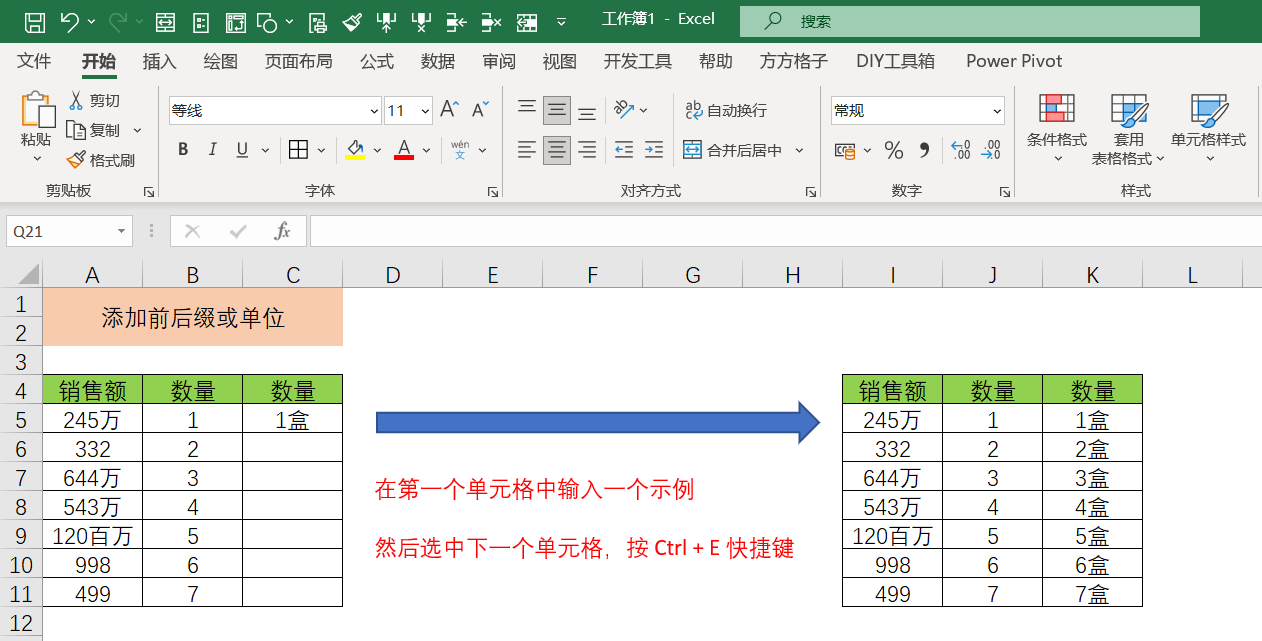
Task: Switch to the Formulas (公式) tab
Action: coord(377,61)
